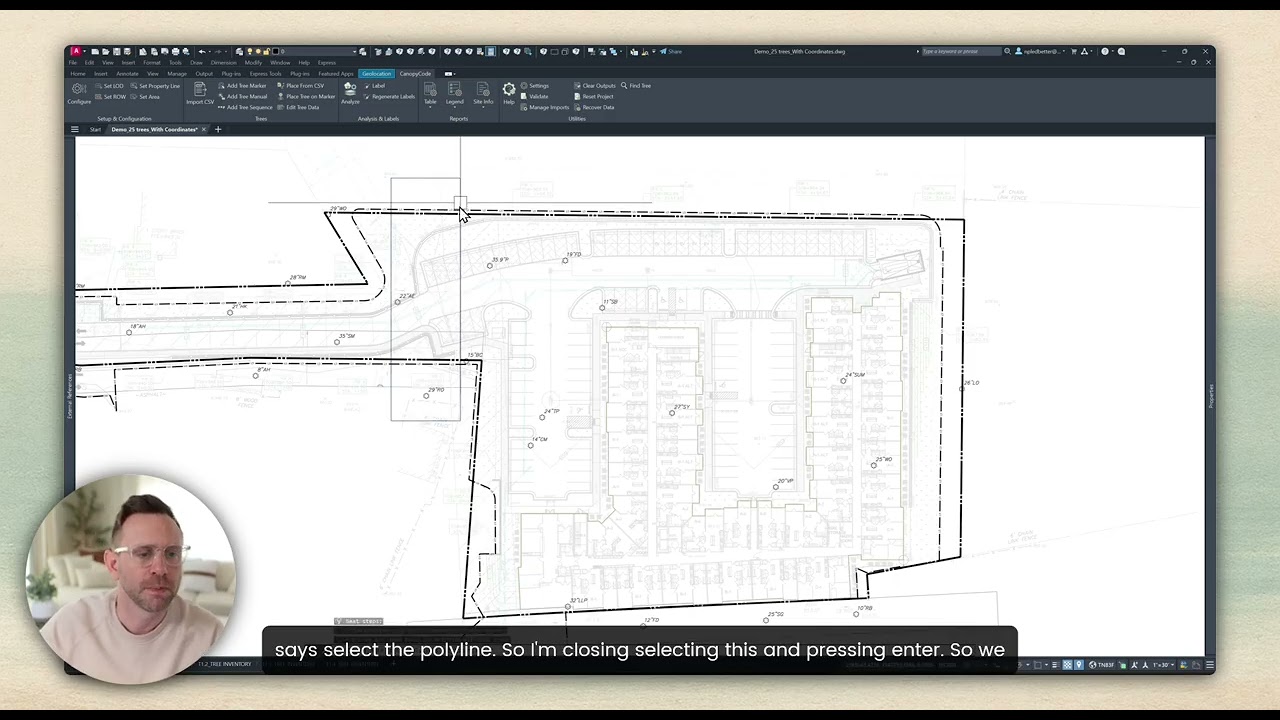Switch to the Start file tab
Viewport: 1280px width, 720px height.
click(x=95, y=129)
